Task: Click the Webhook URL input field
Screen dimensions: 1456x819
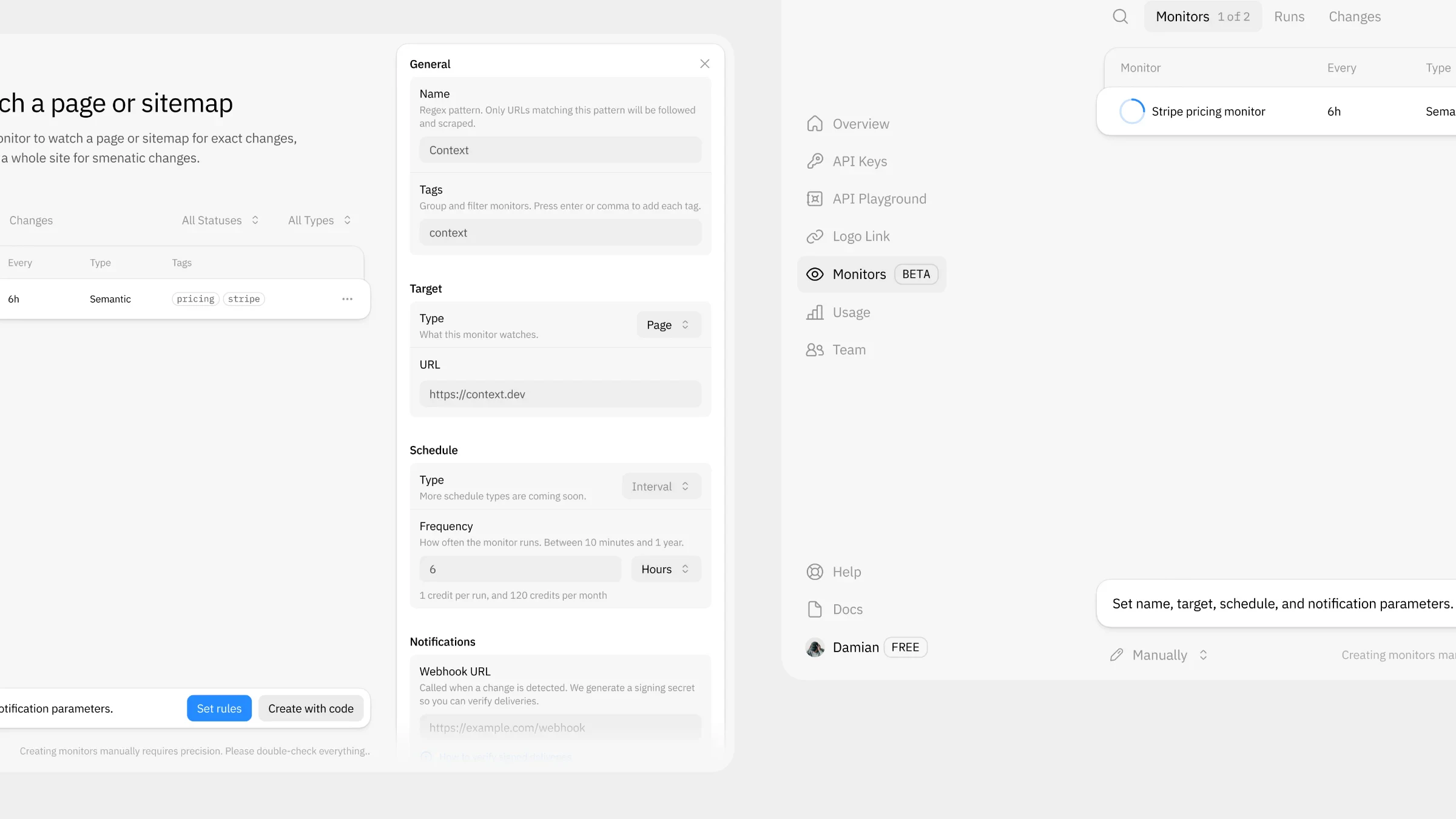Action: tap(560, 727)
